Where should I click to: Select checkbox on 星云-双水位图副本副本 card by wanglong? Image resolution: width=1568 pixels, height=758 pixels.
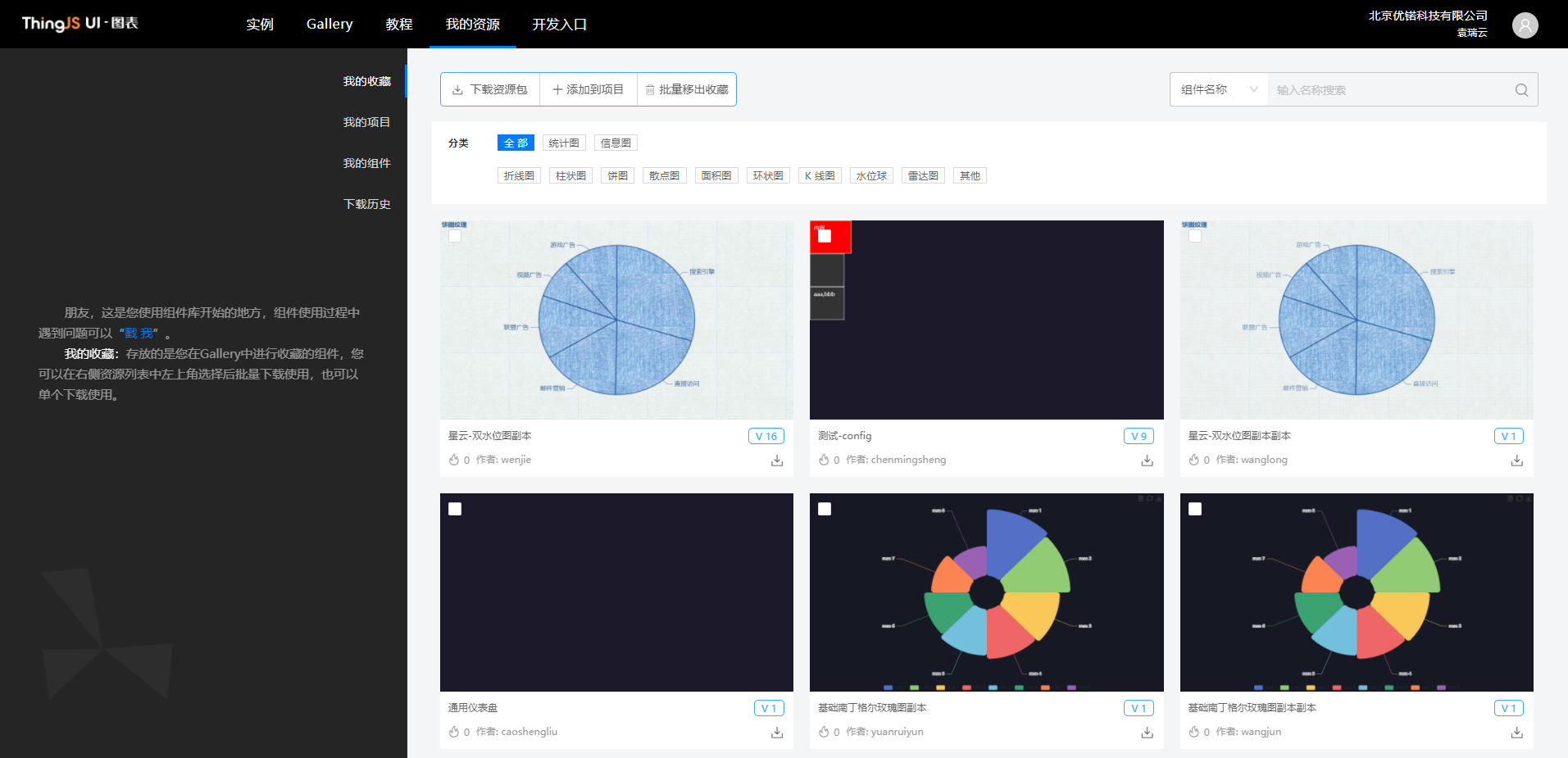click(x=1195, y=236)
